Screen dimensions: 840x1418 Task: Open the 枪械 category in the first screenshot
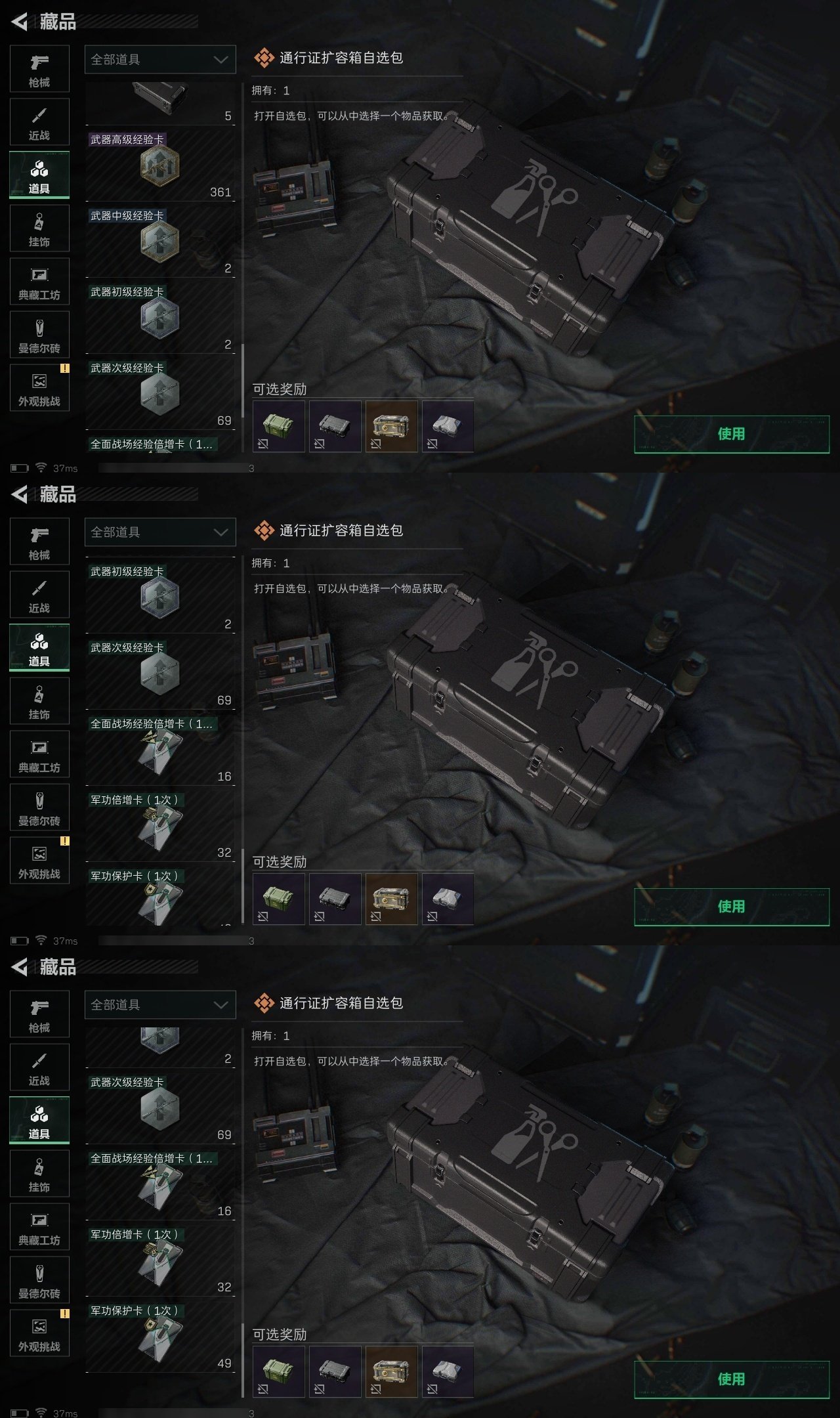39,69
